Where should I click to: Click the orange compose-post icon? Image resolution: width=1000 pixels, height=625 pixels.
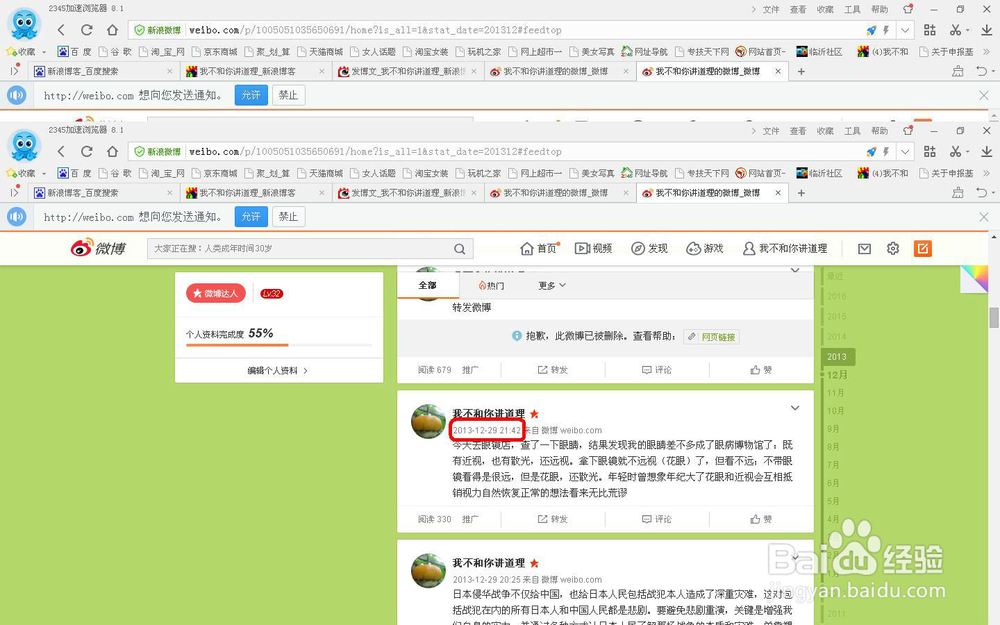pyautogui.click(x=922, y=249)
